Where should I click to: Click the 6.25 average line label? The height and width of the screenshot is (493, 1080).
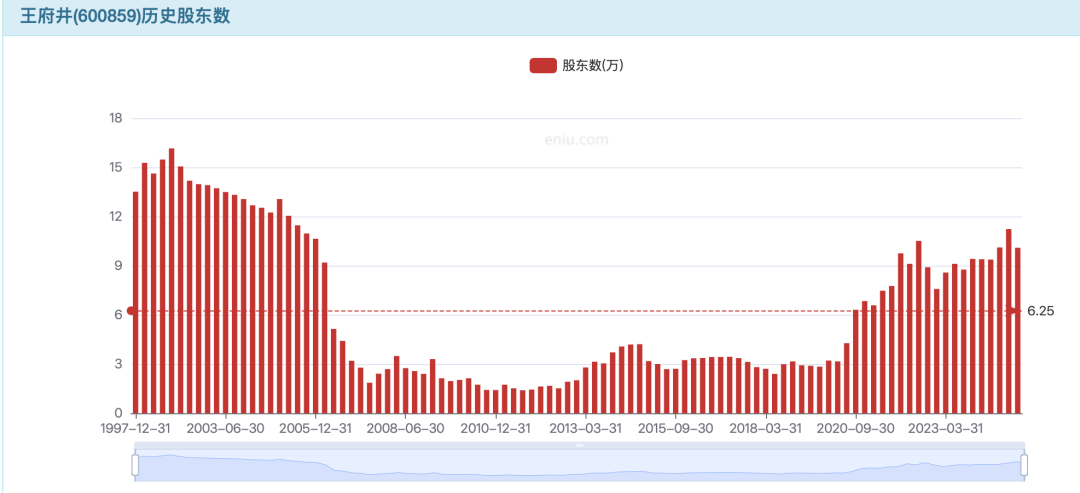tap(1041, 311)
